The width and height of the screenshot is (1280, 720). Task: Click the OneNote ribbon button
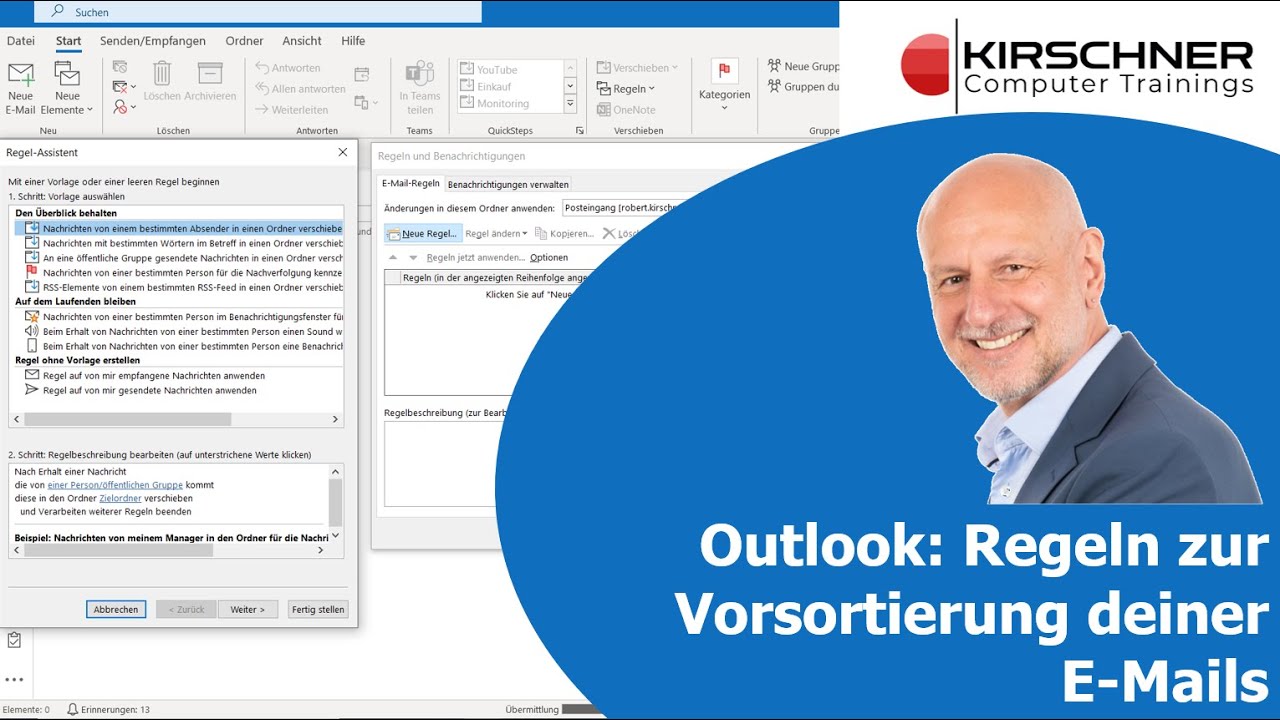626,110
